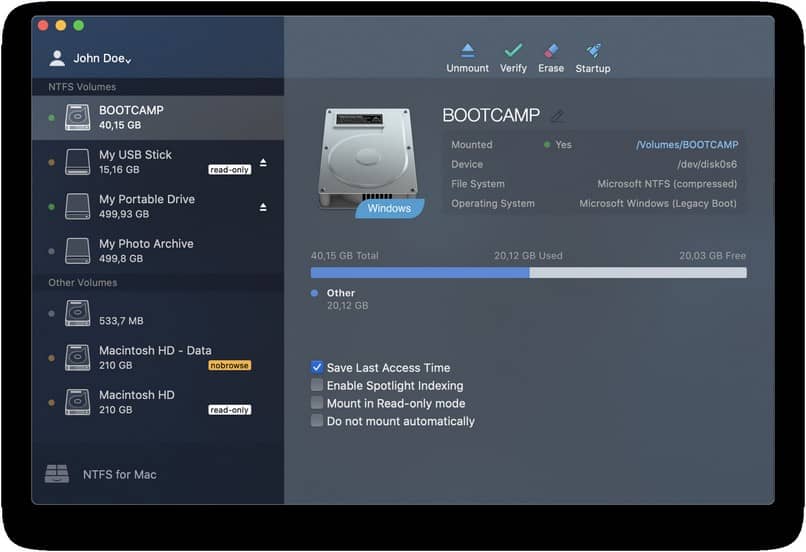Click the NTFS for Mac logo icon
806x552 pixels.
(x=57, y=474)
